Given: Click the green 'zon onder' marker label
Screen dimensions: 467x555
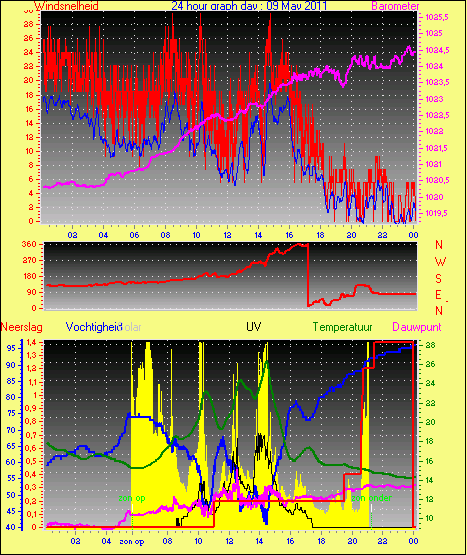Looking at the screenshot, I should pos(371,498).
